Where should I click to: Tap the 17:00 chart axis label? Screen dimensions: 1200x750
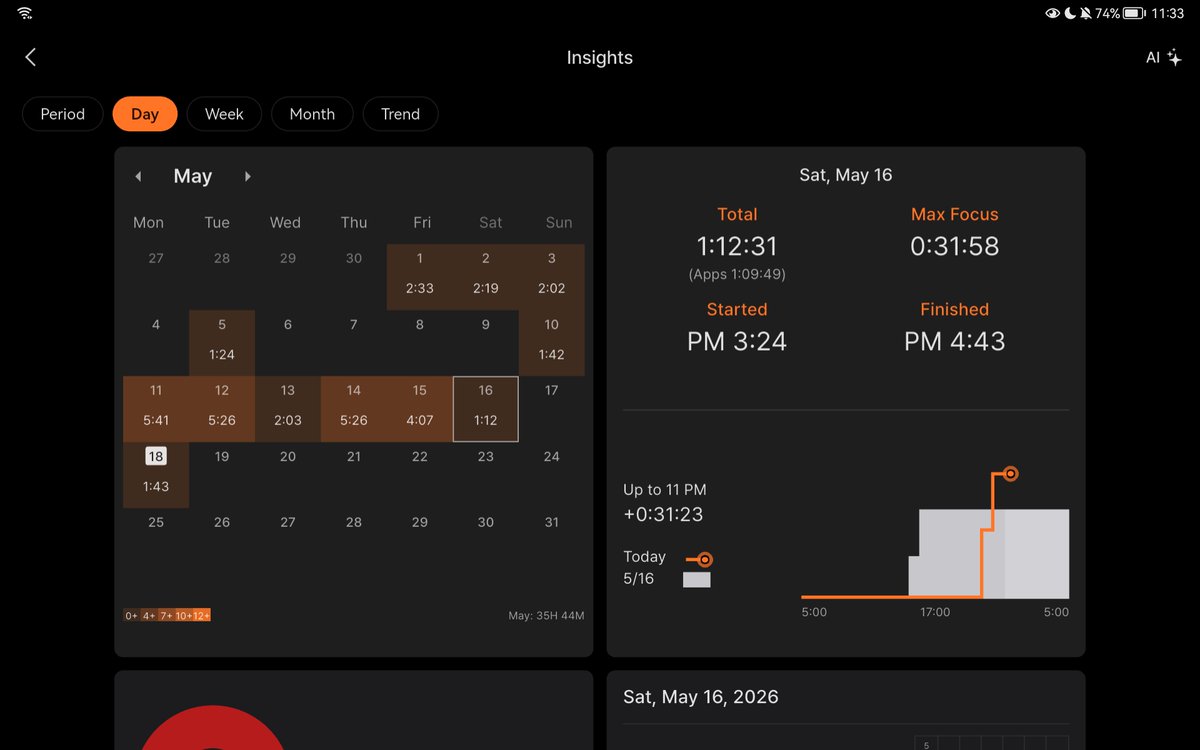(935, 612)
